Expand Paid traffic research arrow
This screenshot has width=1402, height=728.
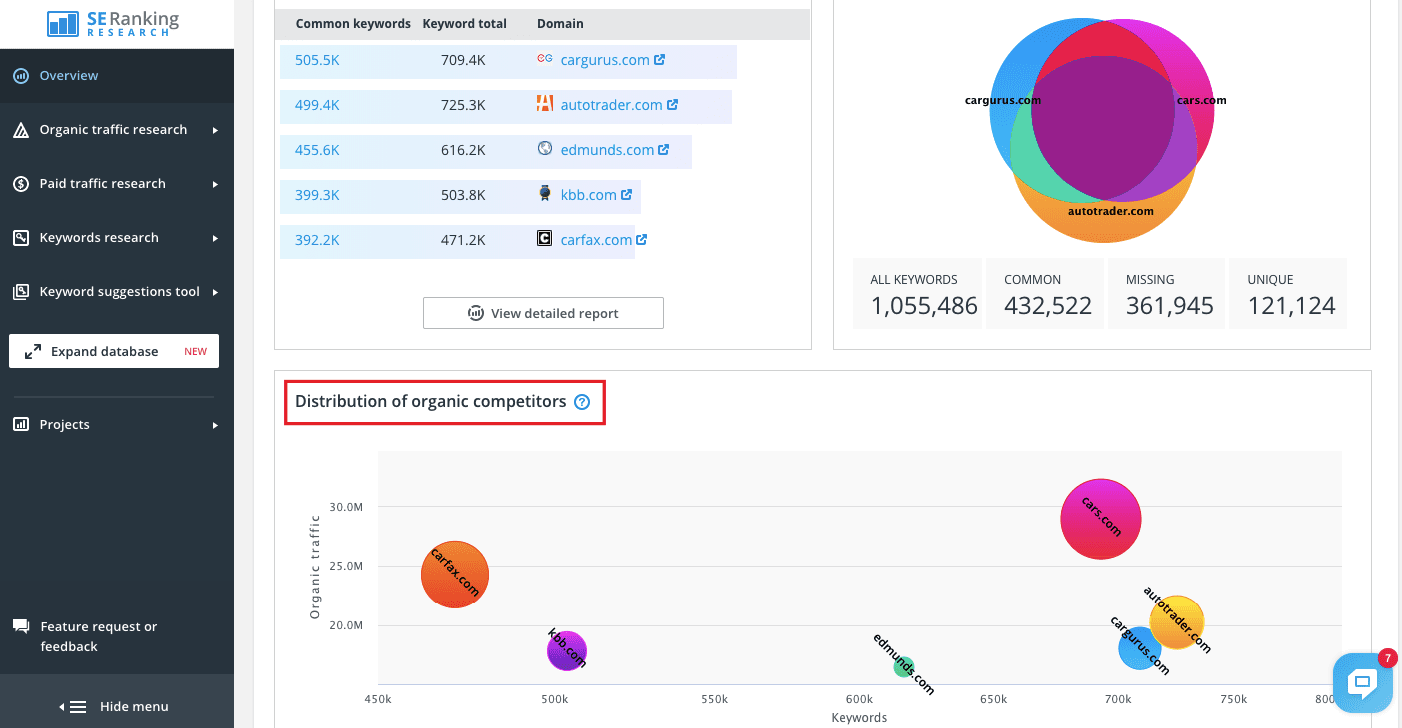pyautogui.click(x=215, y=184)
